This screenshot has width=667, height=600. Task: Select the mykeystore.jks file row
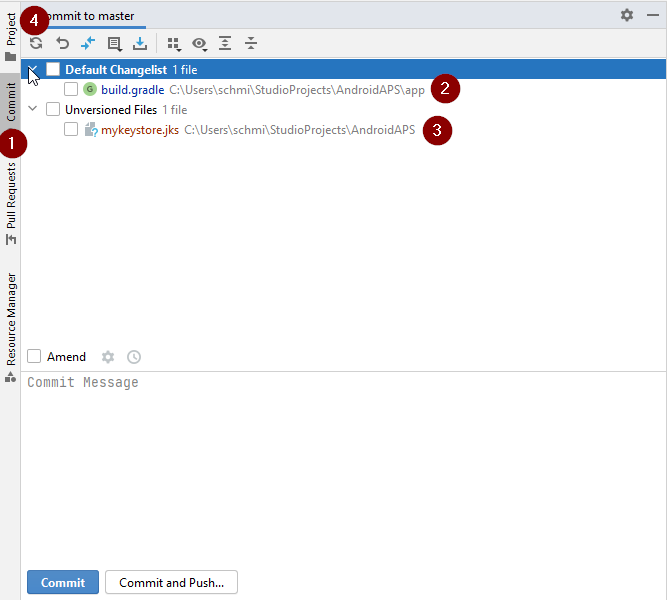[343, 130]
